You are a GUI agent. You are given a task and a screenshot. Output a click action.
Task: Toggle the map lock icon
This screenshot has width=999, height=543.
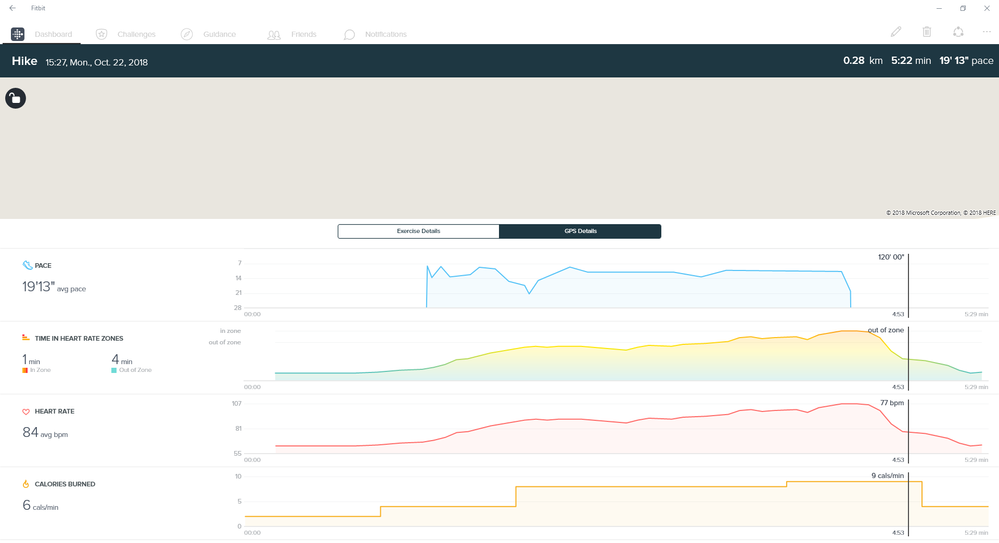16,98
